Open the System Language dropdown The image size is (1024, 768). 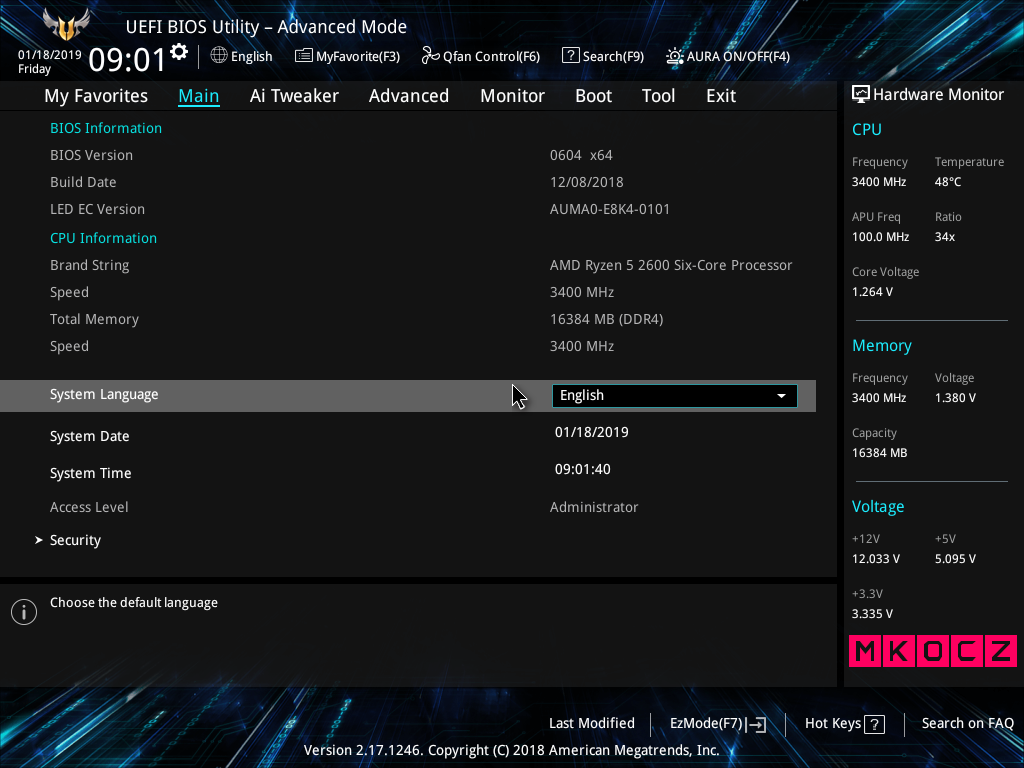(675, 396)
